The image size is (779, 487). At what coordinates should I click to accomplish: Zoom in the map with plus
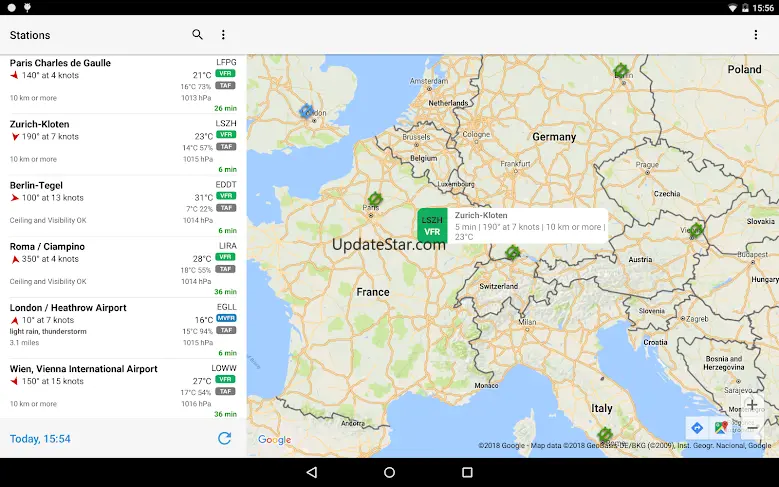[x=752, y=405]
